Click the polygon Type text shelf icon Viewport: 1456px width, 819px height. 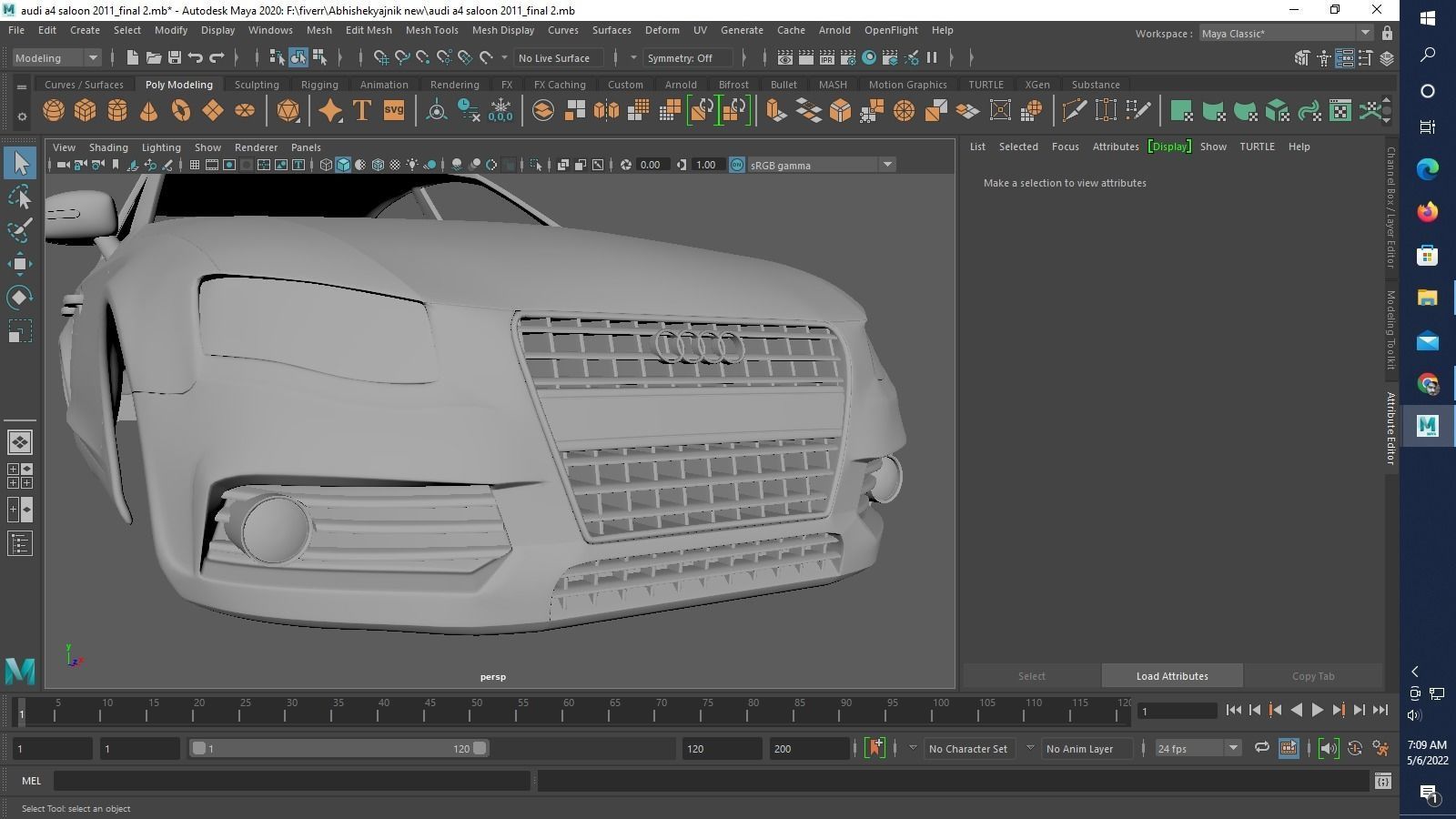pyautogui.click(x=362, y=111)
